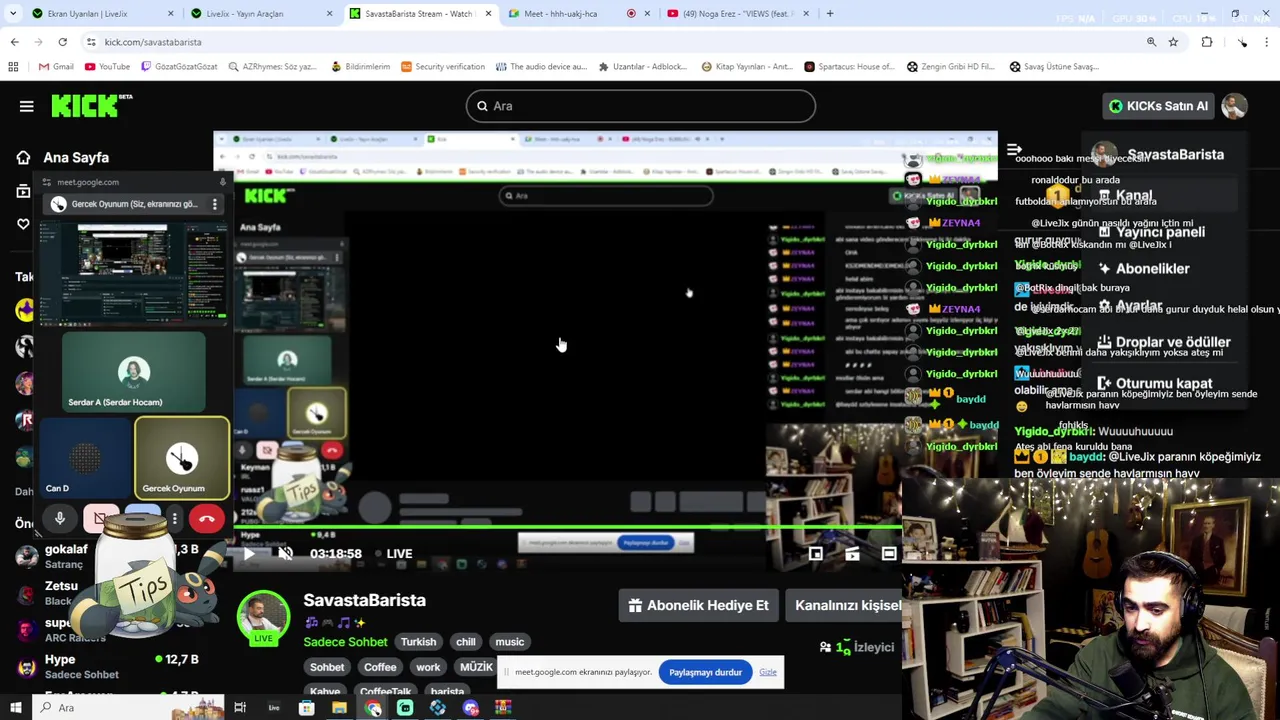The image size is (1280, 720).
Task: Open the YouTube bookmark
Action: (x=107, y=66)
